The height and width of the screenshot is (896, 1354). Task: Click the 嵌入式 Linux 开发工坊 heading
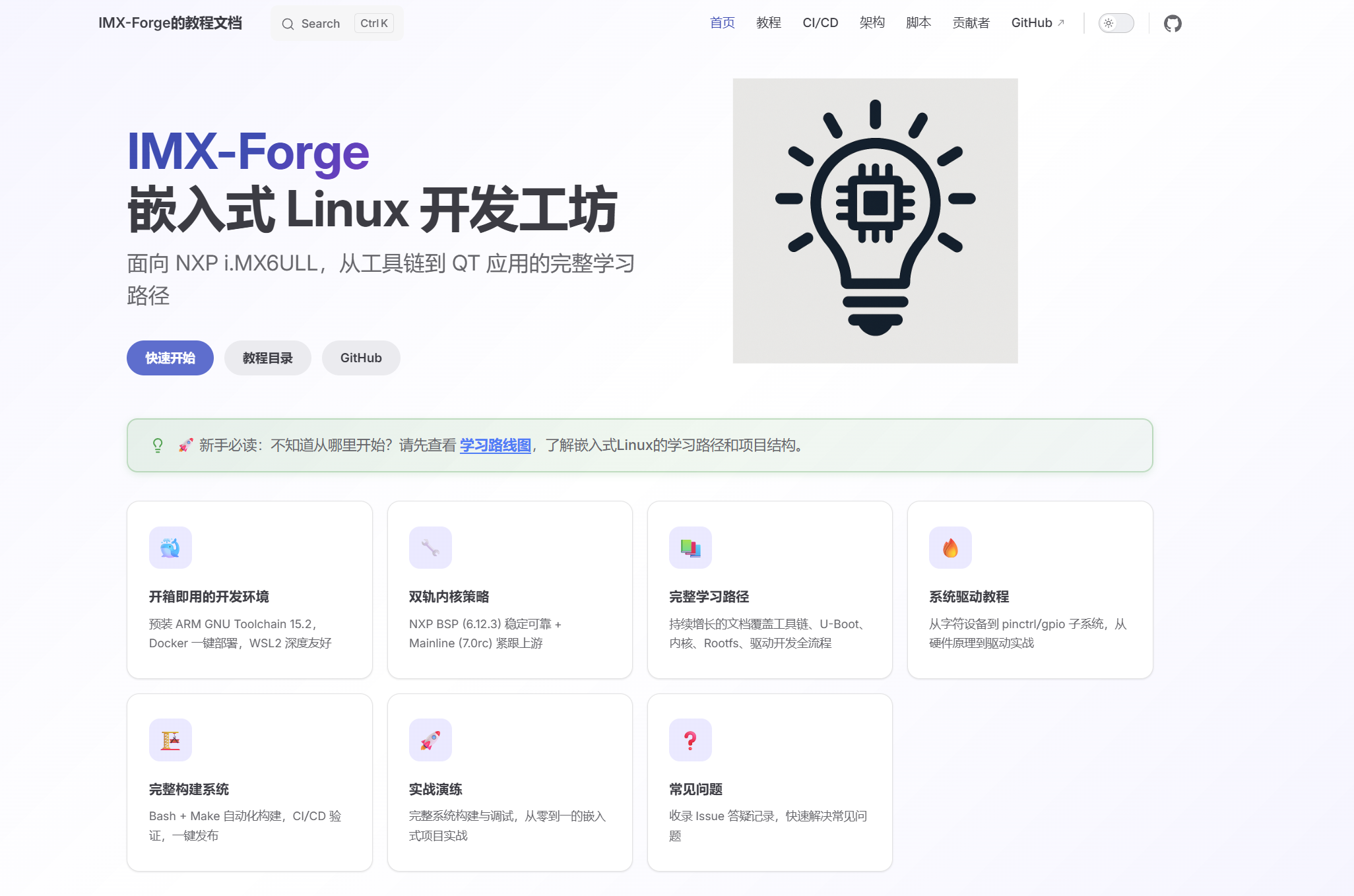point(373,210)
